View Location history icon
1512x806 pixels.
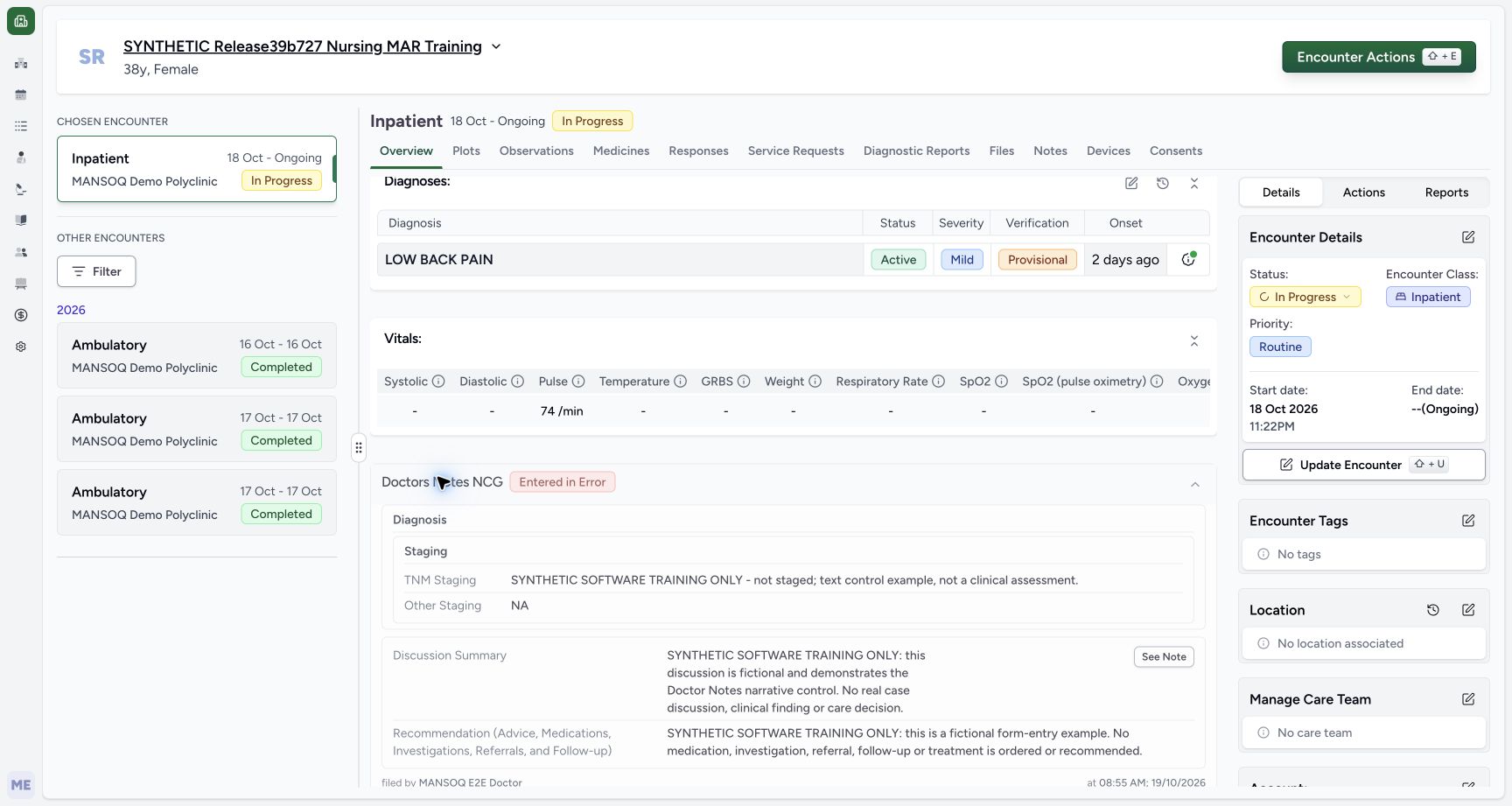pyautogui.click(x=1433, y=610)
